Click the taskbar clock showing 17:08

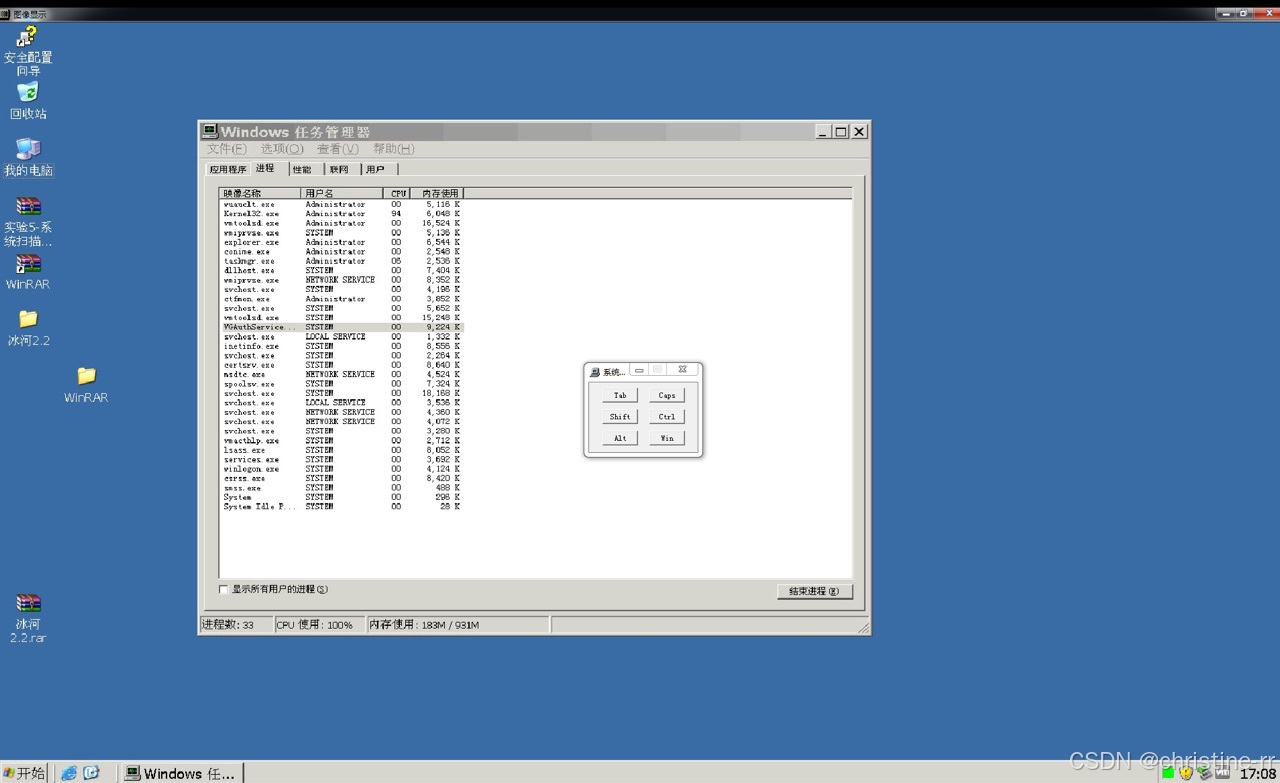(1258, 773)
